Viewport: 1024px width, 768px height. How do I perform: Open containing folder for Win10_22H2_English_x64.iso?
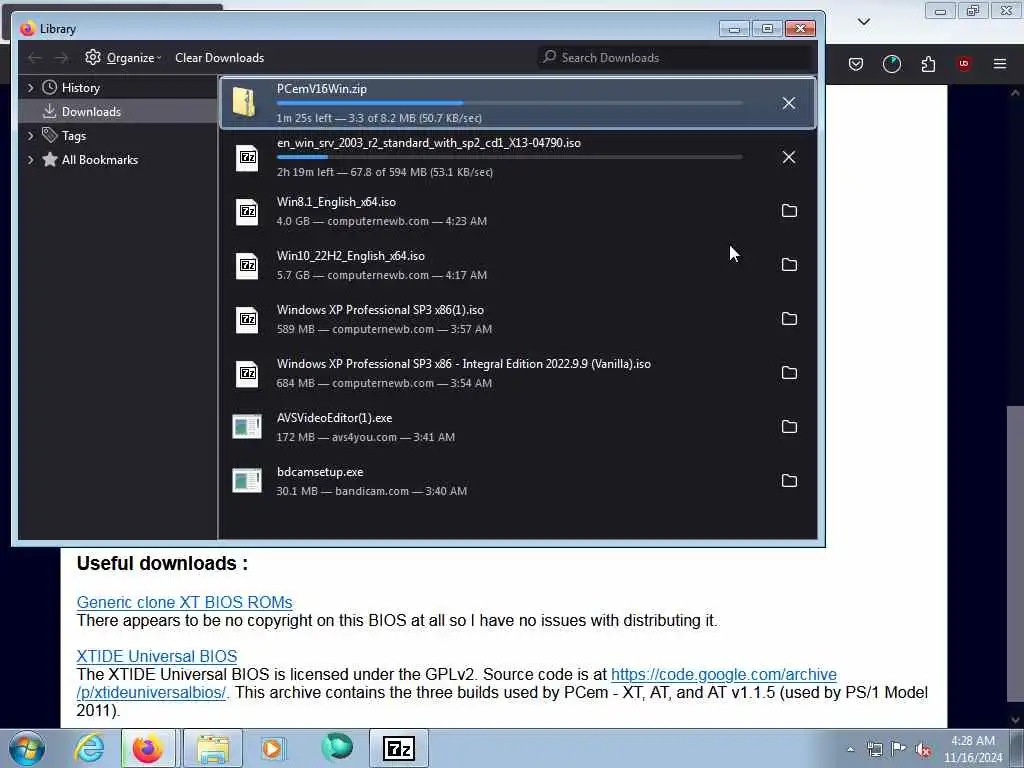789,264
